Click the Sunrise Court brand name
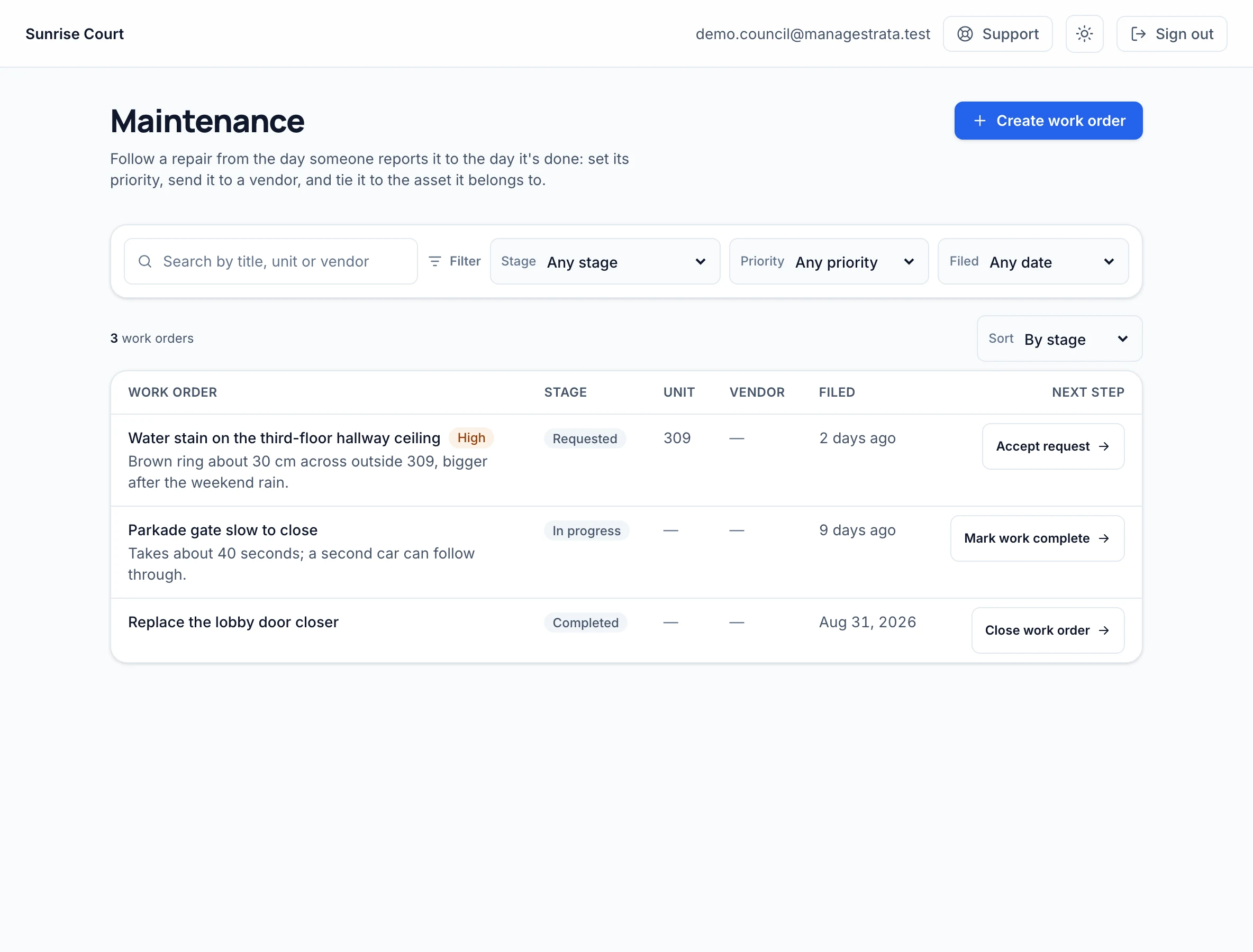Image resolution: width=1253 pixels, height=952 pixels. [x=74, y=34]
